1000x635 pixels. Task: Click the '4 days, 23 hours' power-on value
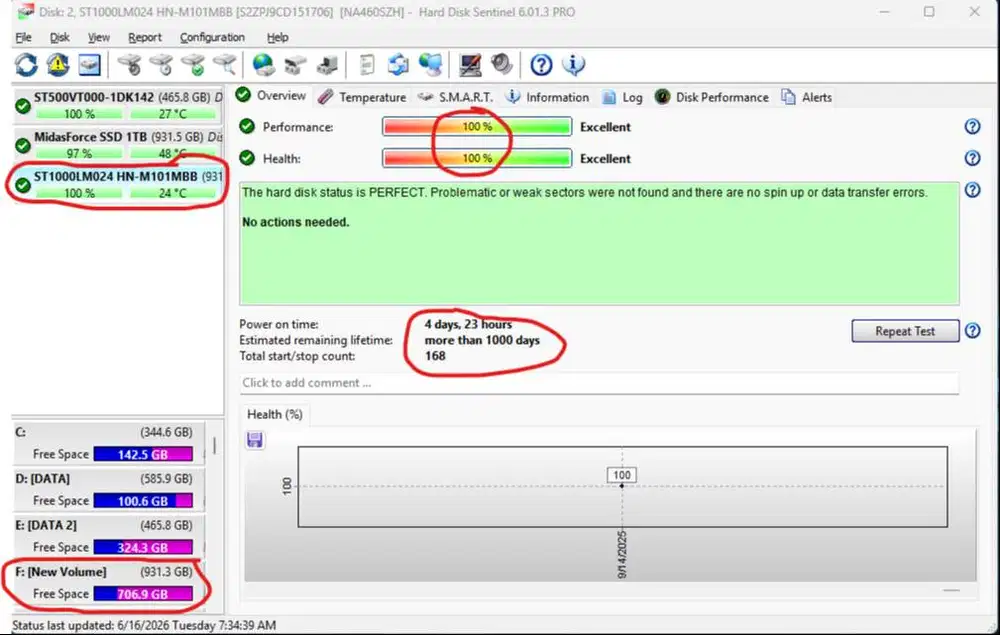click(468, 325)
